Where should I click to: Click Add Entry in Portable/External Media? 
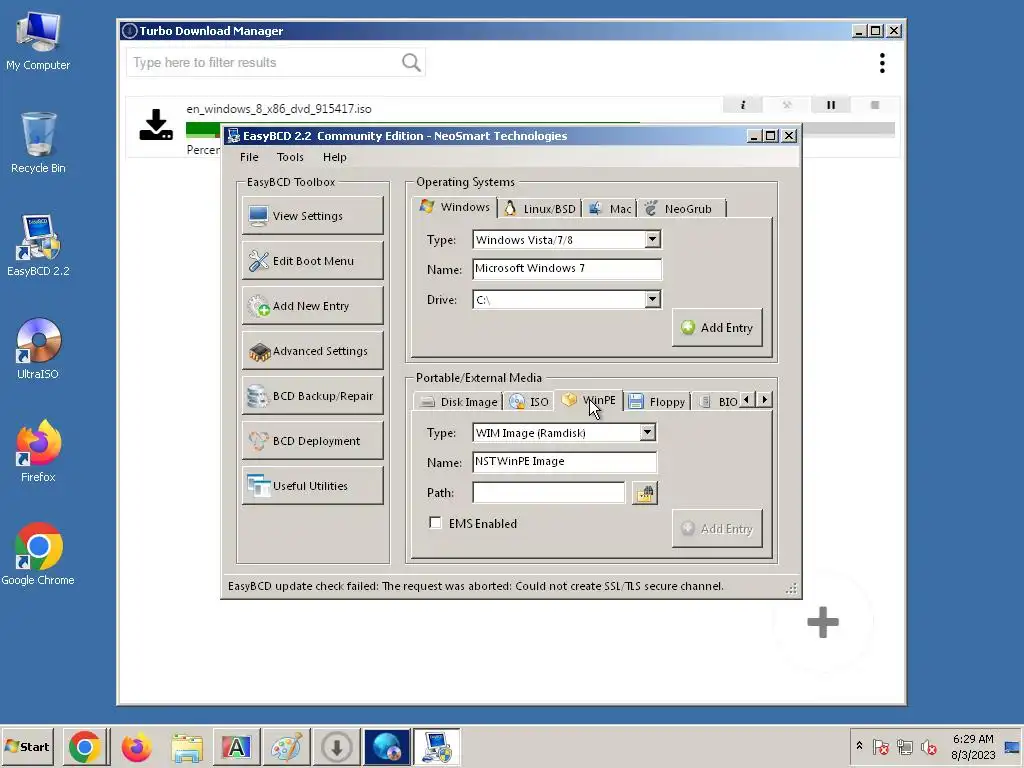(x=717, y=529)
